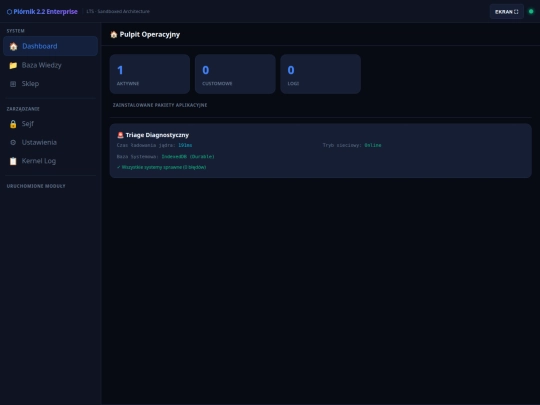
Task: Click the Wszystkie systemy sprawne status line
Action: click(162, 167)
